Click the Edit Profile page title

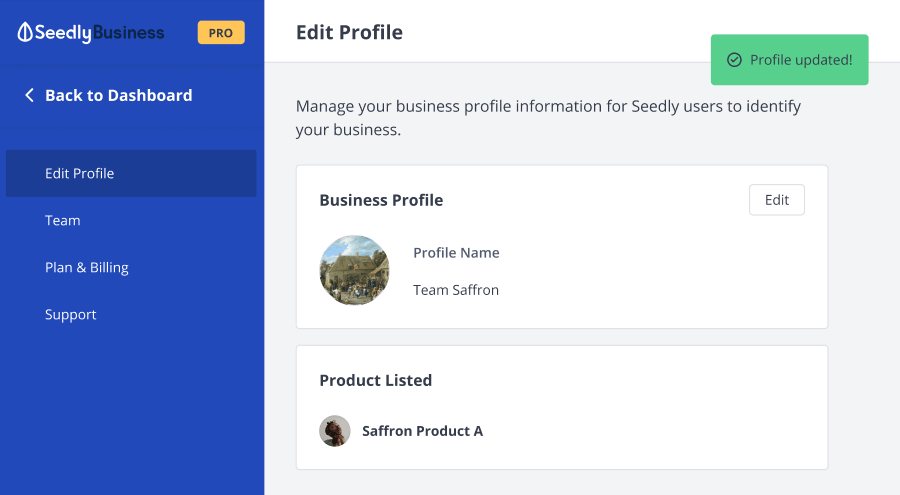349,32
